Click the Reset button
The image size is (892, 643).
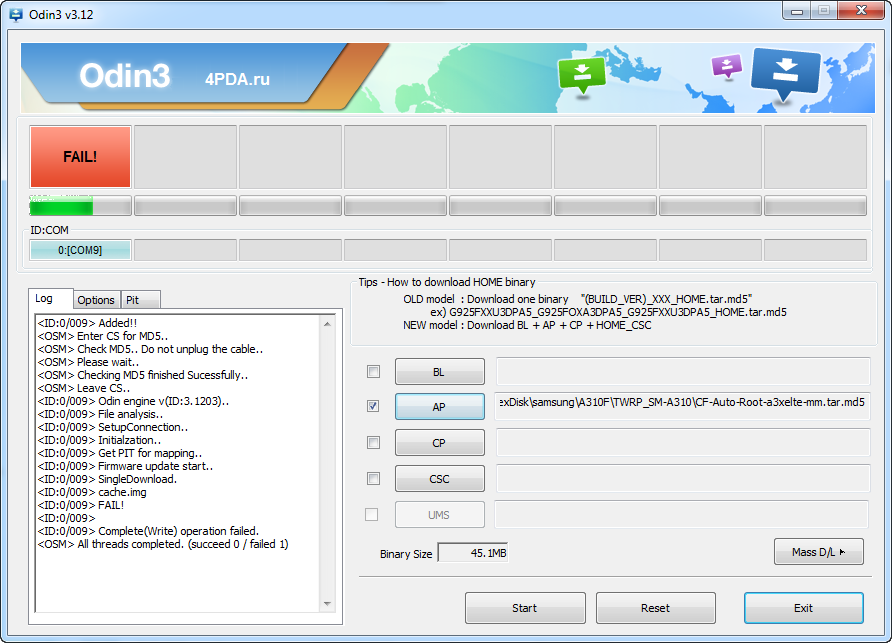(x=655, y=608)
